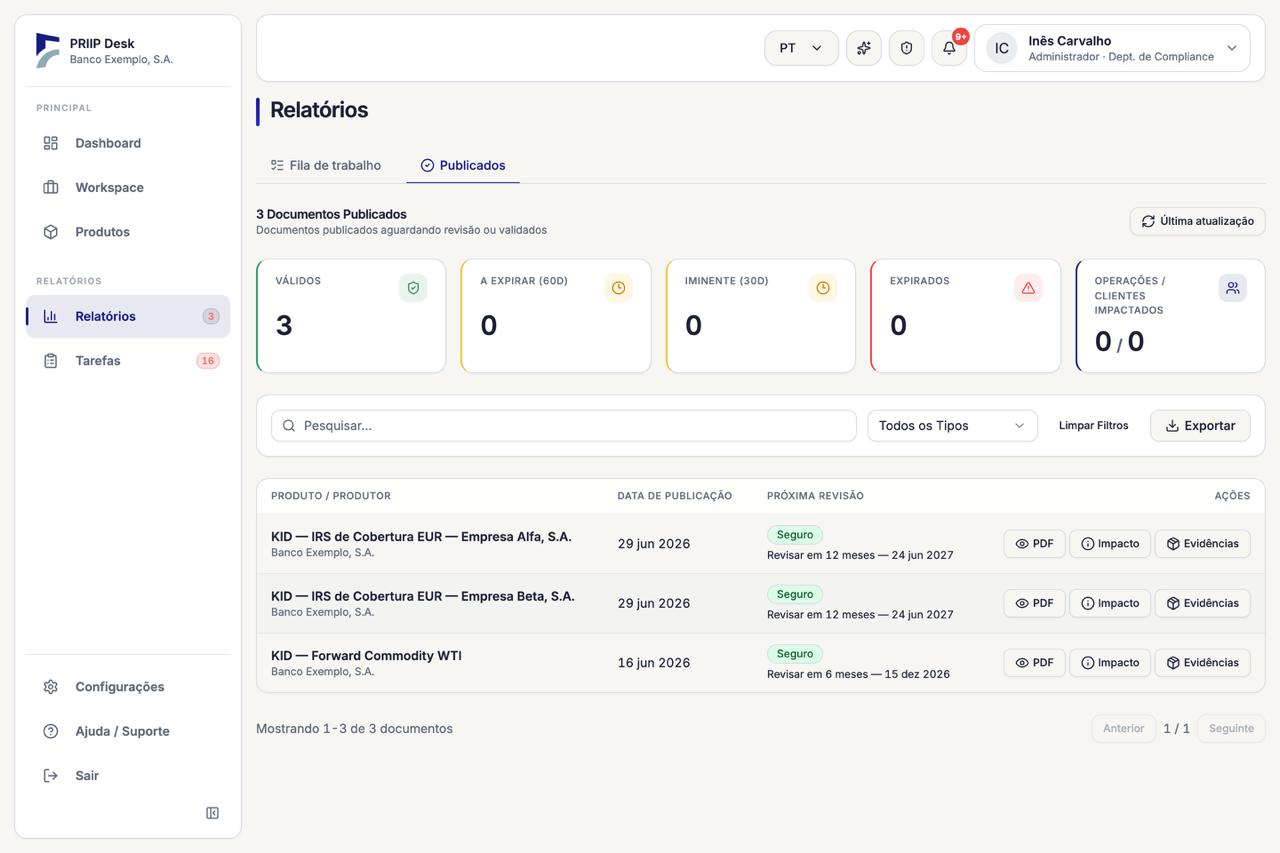
Task: Click the Exportar button
Action: (x=1200, y=425)
